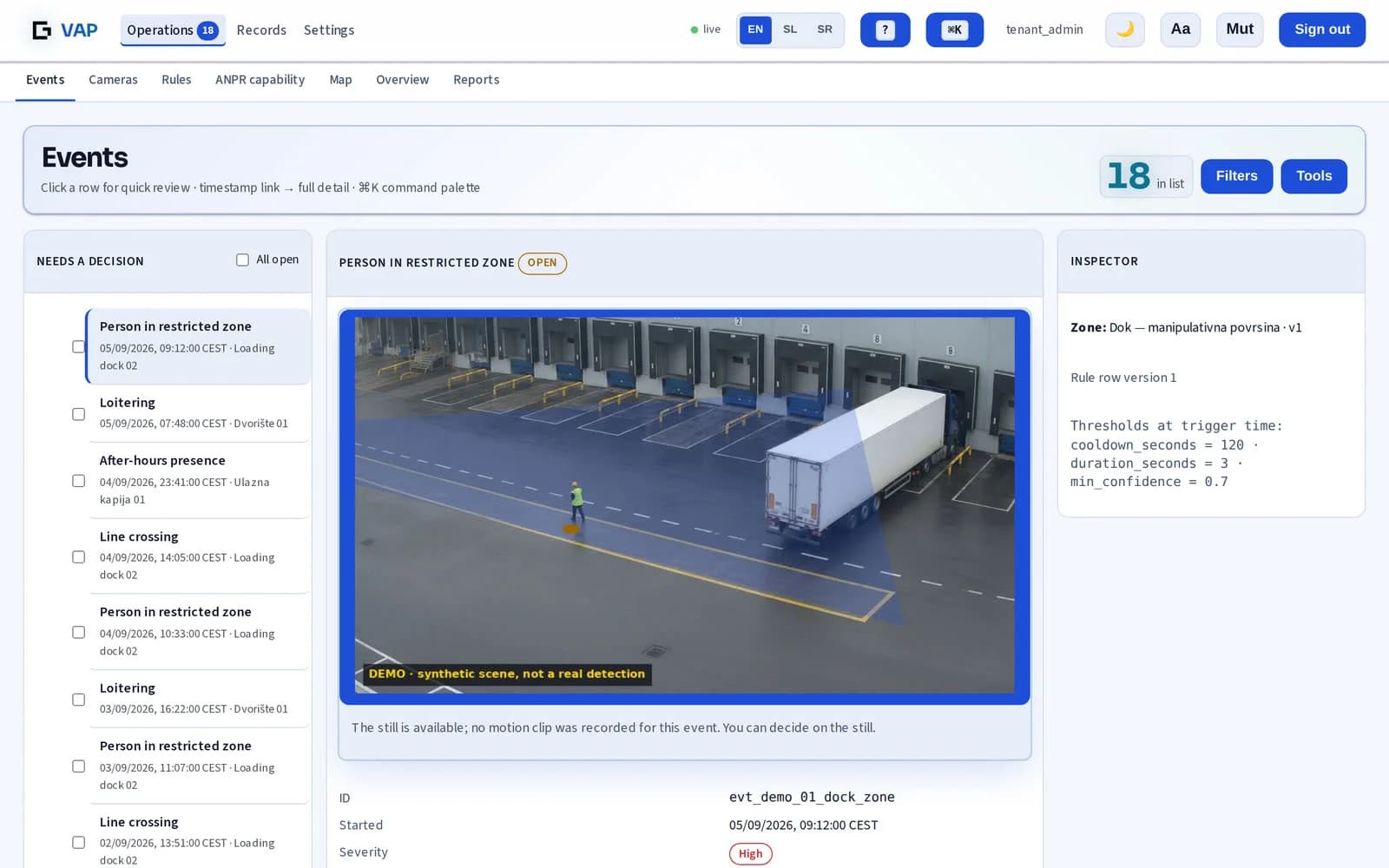Tick the All open checkbox
1389x868 pixels.
[x=242, y=260]
